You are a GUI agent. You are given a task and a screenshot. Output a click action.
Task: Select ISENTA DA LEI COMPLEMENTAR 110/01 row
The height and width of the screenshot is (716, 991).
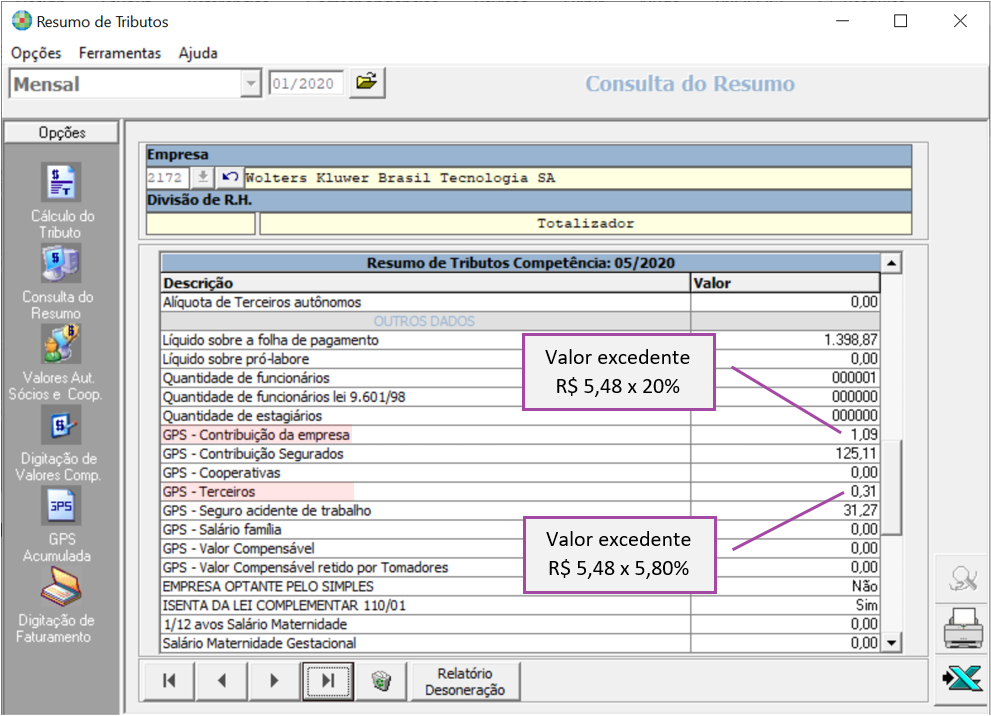(520, 605)
